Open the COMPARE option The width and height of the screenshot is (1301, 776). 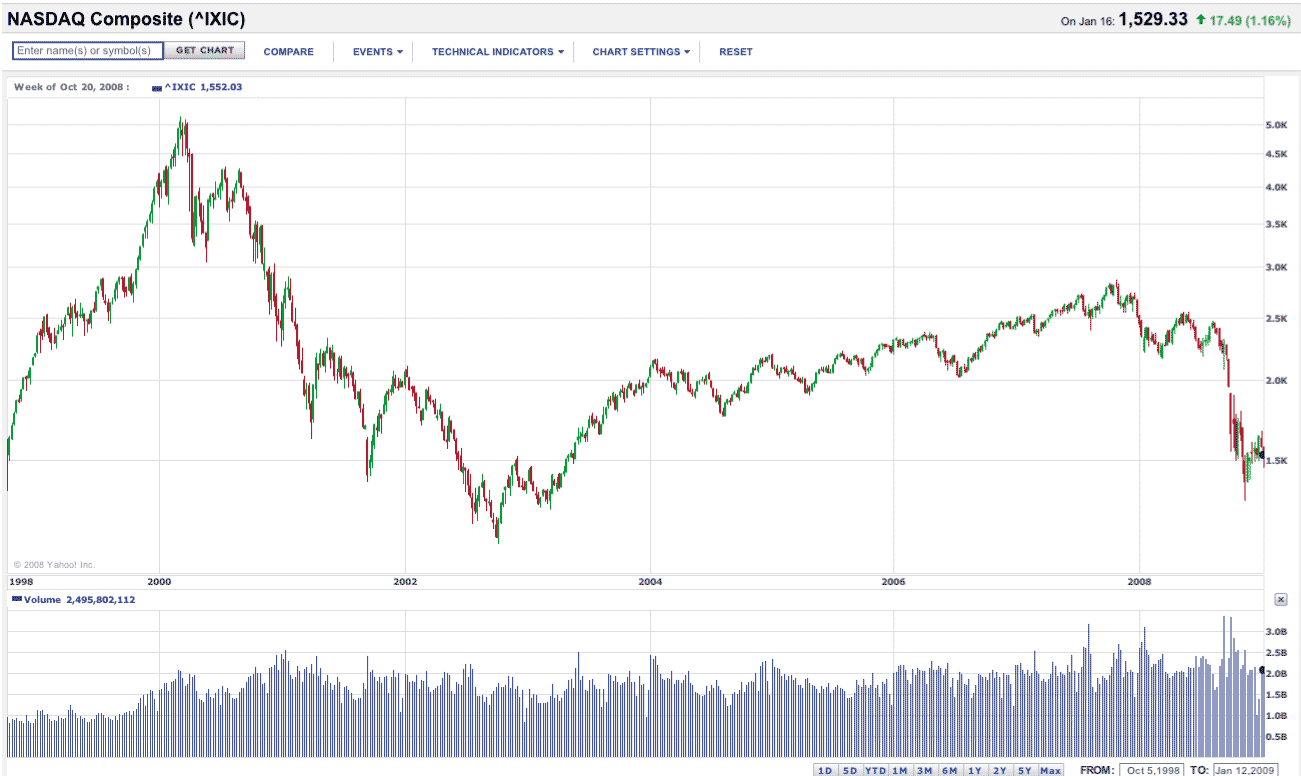[x=289, y=52]
